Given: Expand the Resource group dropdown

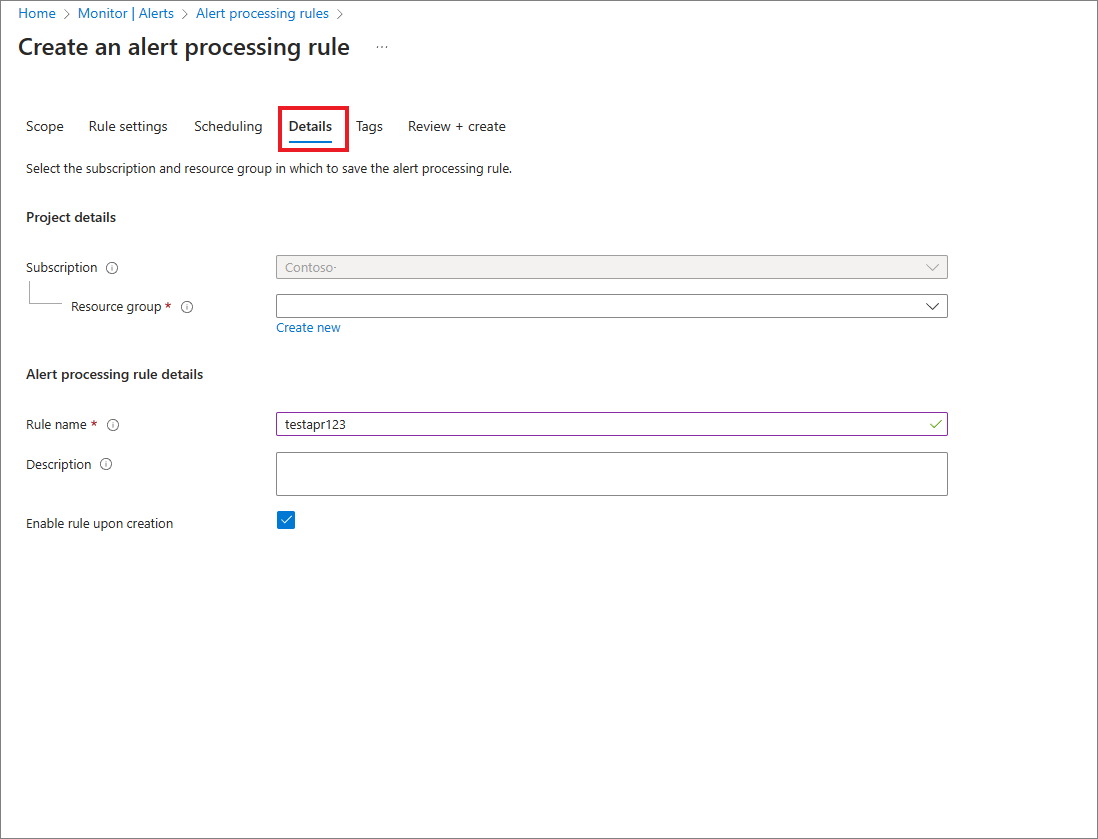Looking at the screenshot, I should [611, 306].
